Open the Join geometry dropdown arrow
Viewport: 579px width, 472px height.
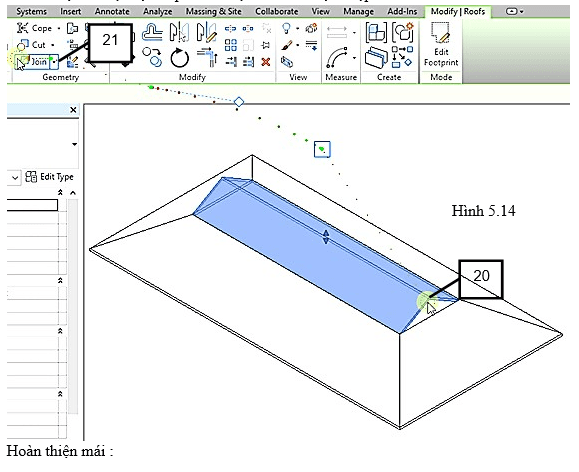(x=54, y=62)
